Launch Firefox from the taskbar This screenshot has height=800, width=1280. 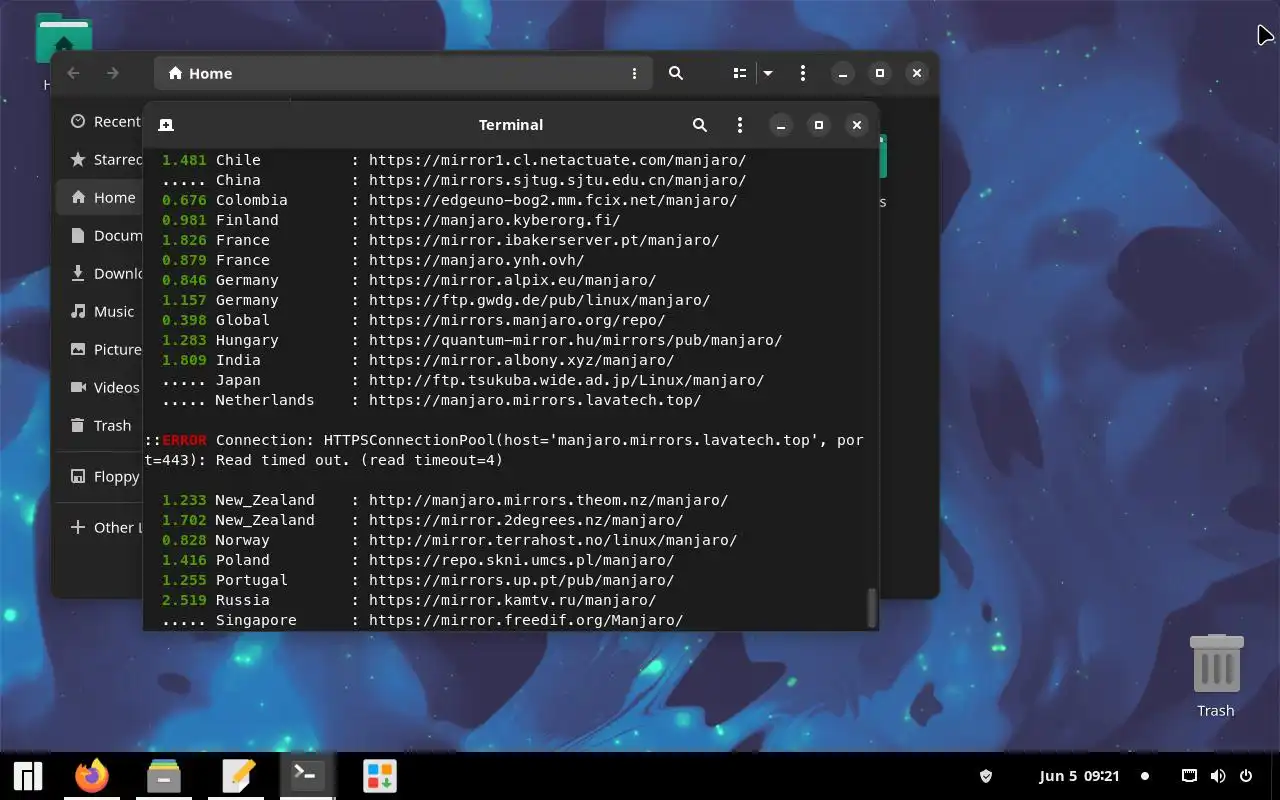(92, 776)
